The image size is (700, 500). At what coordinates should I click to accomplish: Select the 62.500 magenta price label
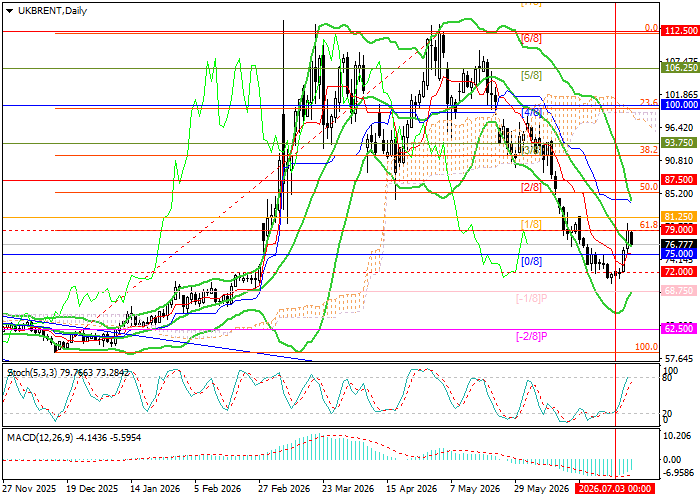click(679, 329)
